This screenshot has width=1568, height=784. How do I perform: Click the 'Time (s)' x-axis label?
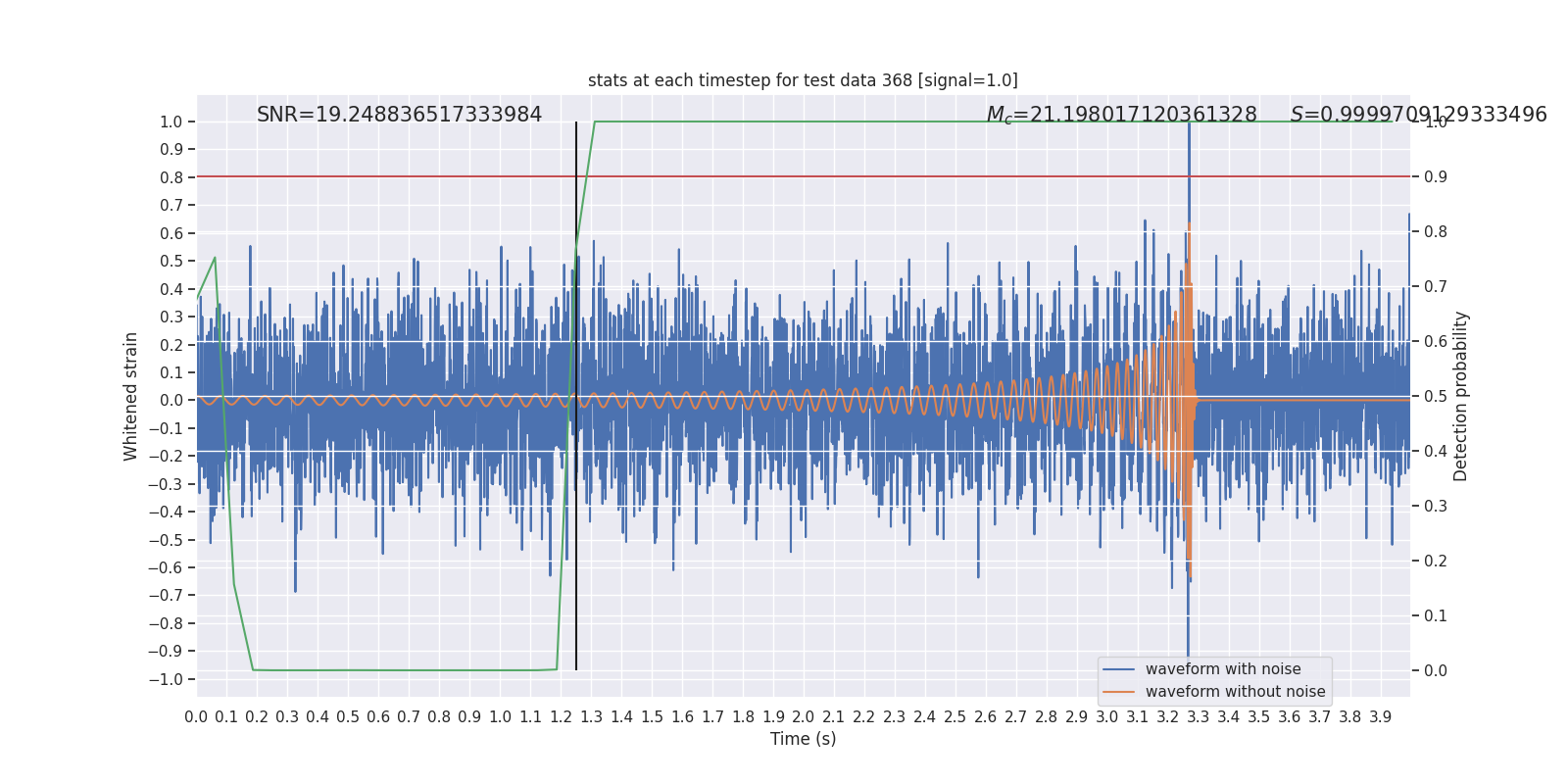click(803, 739)
